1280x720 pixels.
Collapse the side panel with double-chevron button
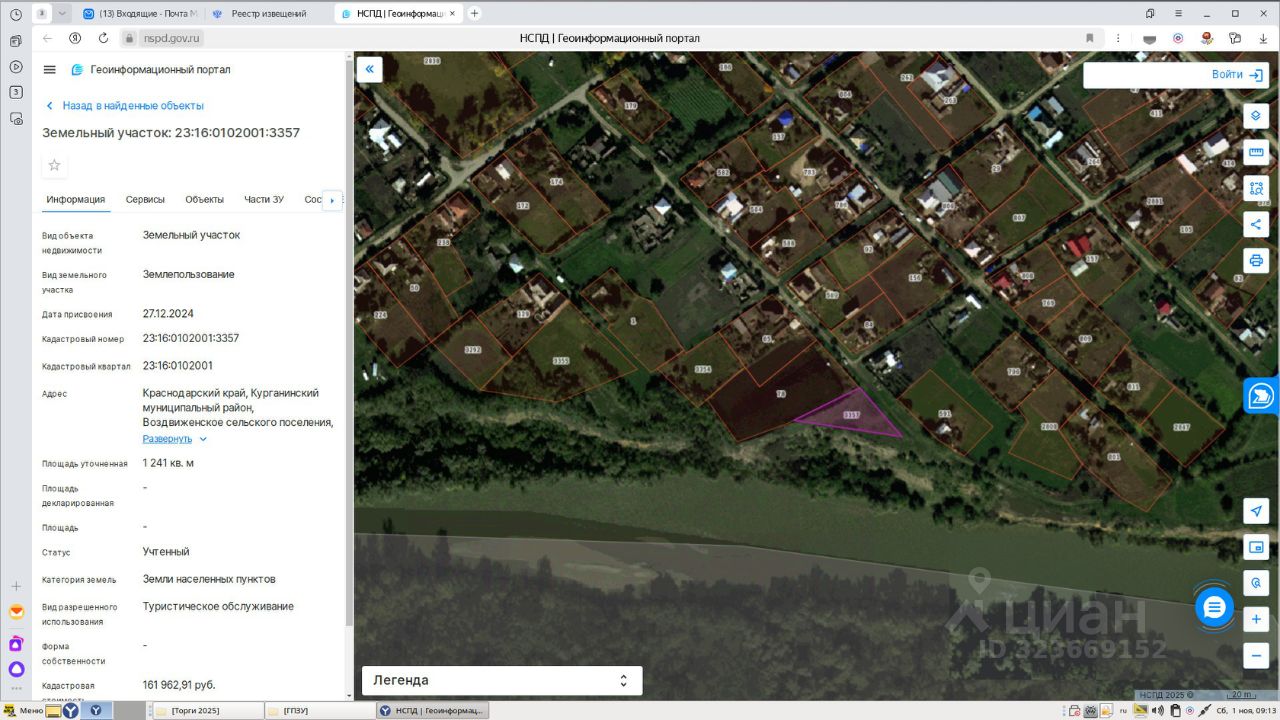(370, 69)
